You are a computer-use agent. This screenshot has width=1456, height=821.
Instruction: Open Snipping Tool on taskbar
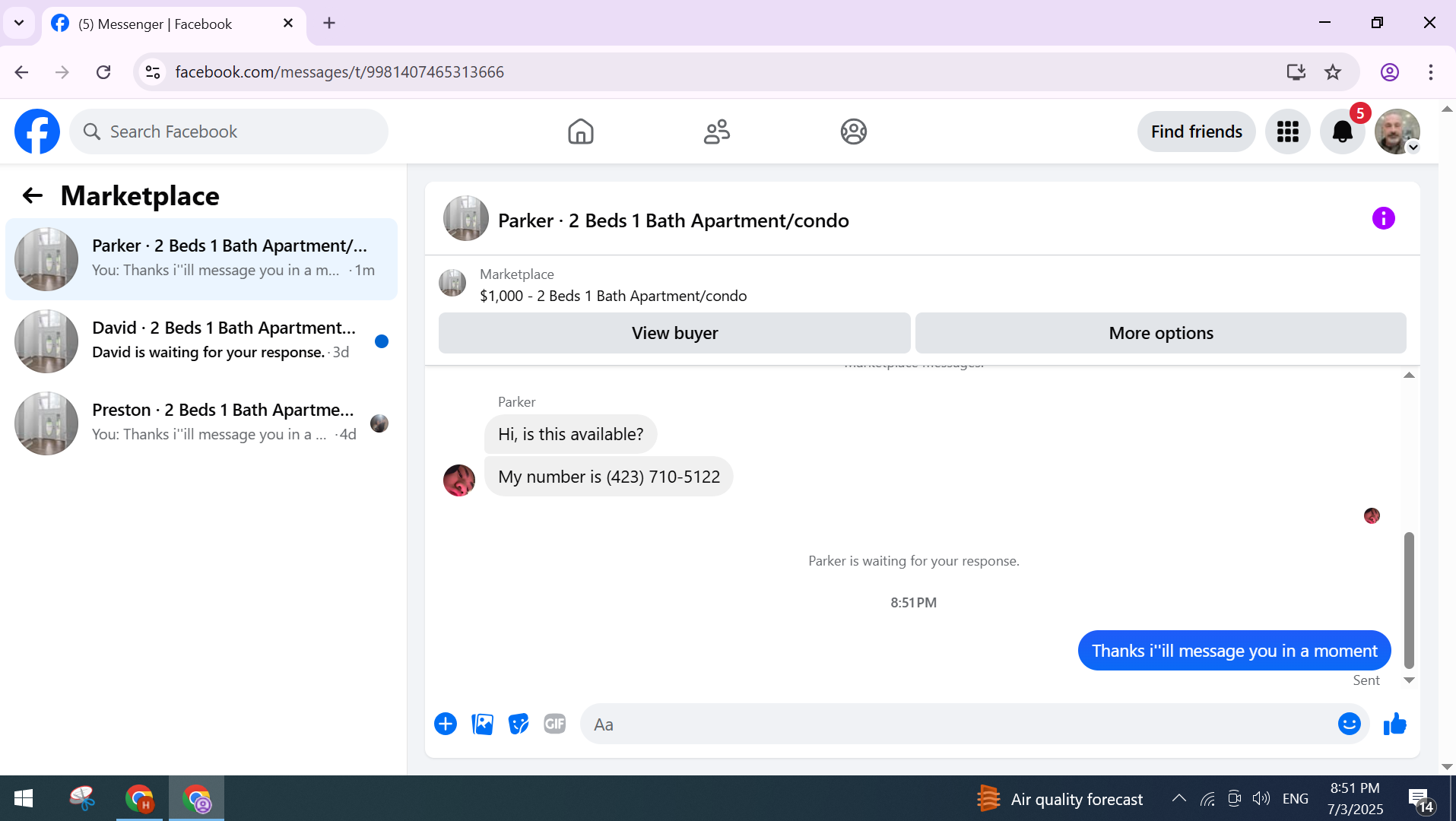click(x=82, y=799)
